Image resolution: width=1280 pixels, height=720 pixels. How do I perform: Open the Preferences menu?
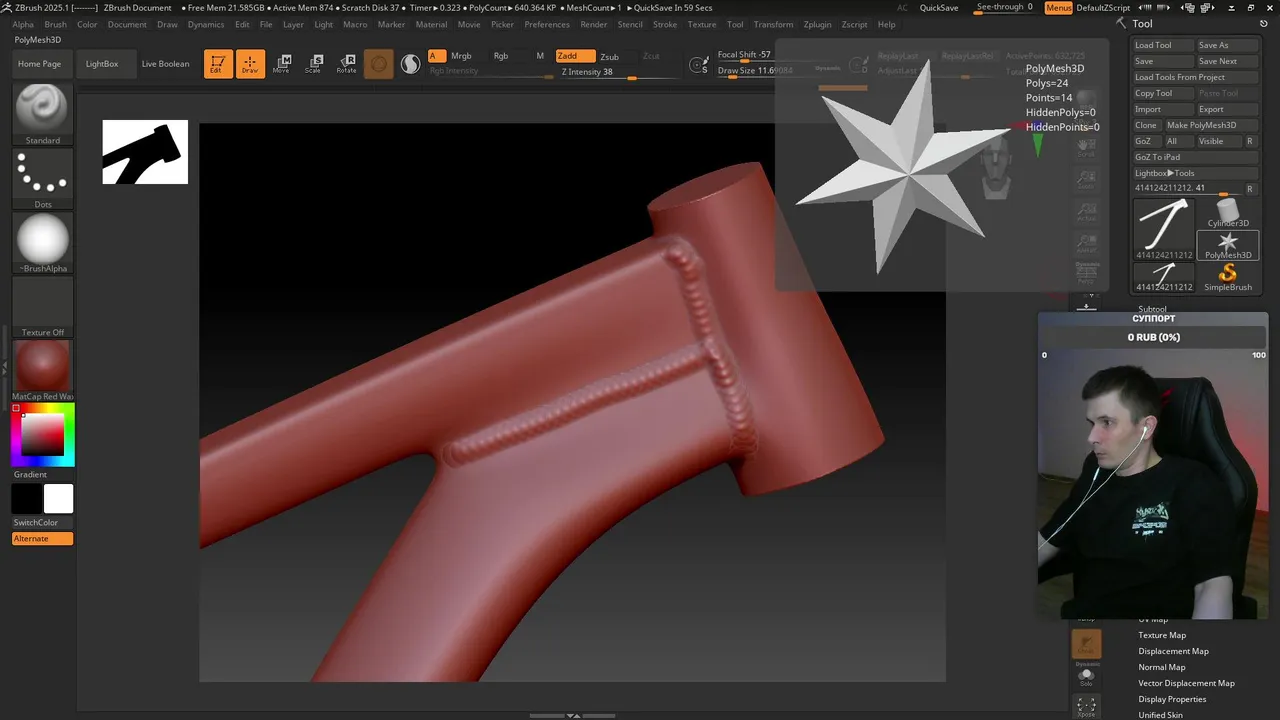point(547,24)
